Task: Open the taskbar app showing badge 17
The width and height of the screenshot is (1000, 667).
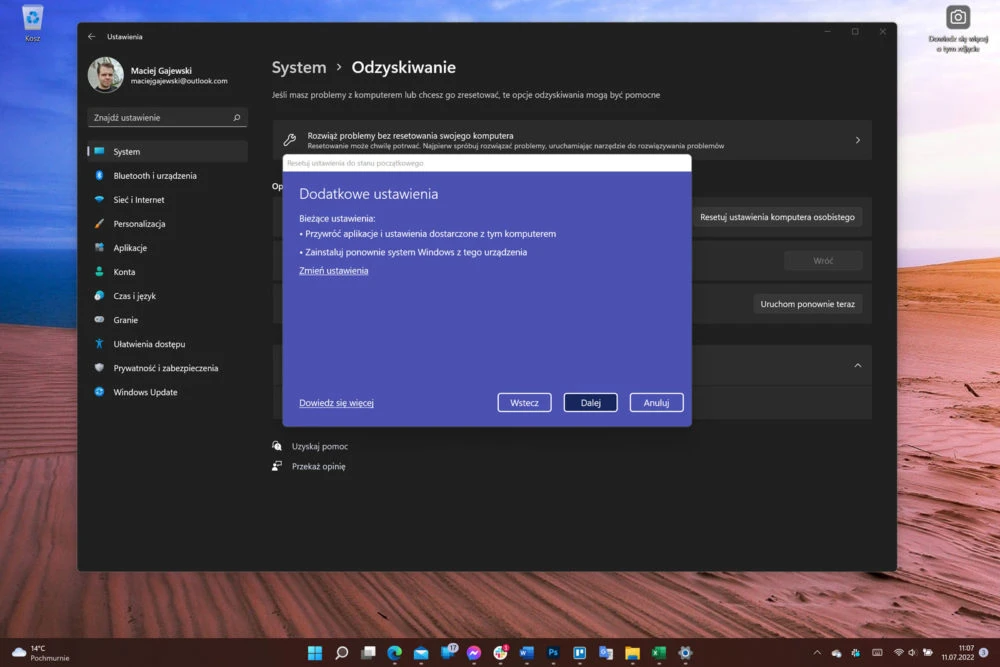Action: point(448,652)
